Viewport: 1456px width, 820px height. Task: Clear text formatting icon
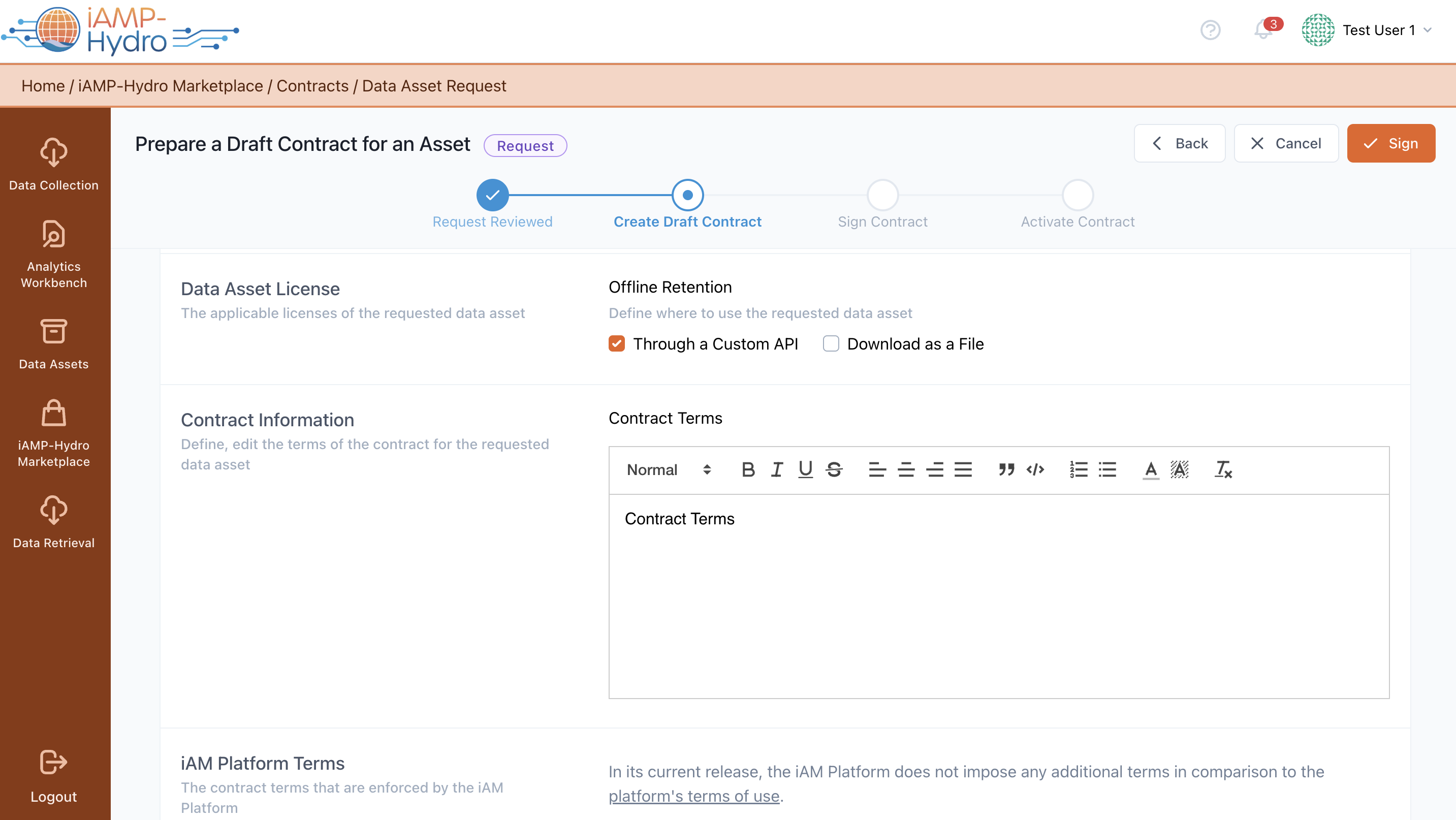(1223, 469)
